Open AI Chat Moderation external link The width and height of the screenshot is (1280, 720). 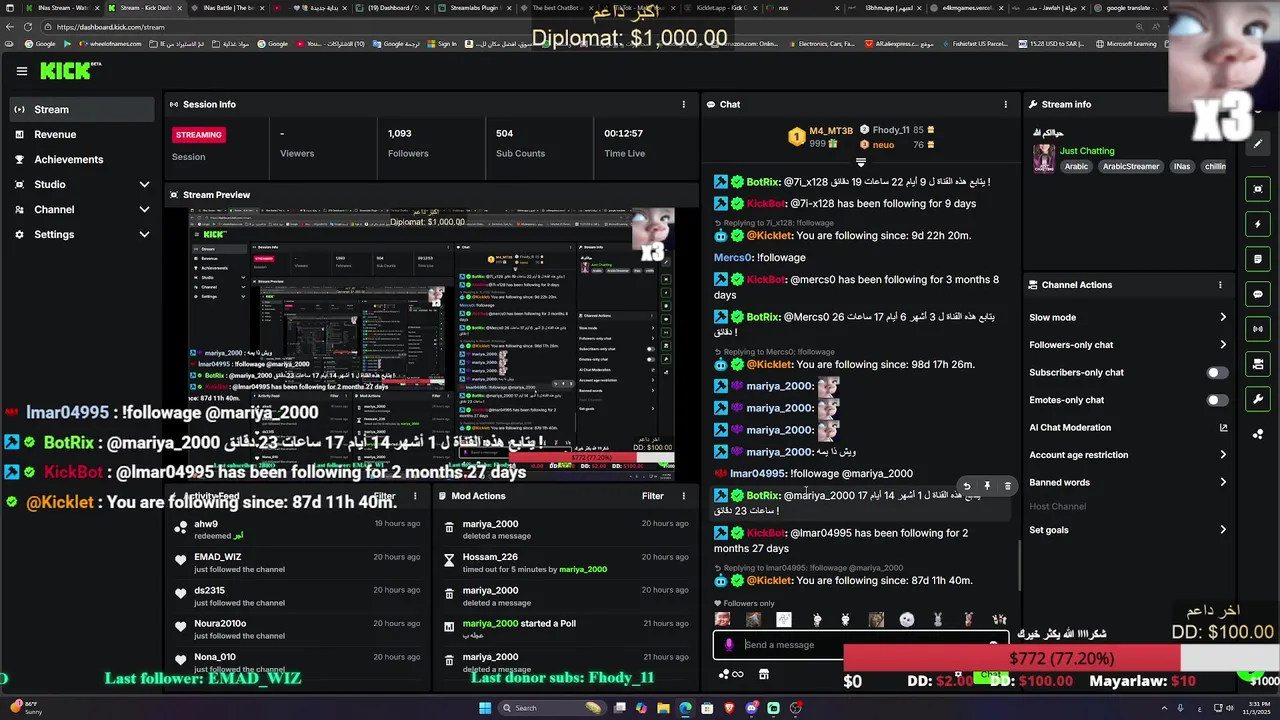click(1223, 427)
